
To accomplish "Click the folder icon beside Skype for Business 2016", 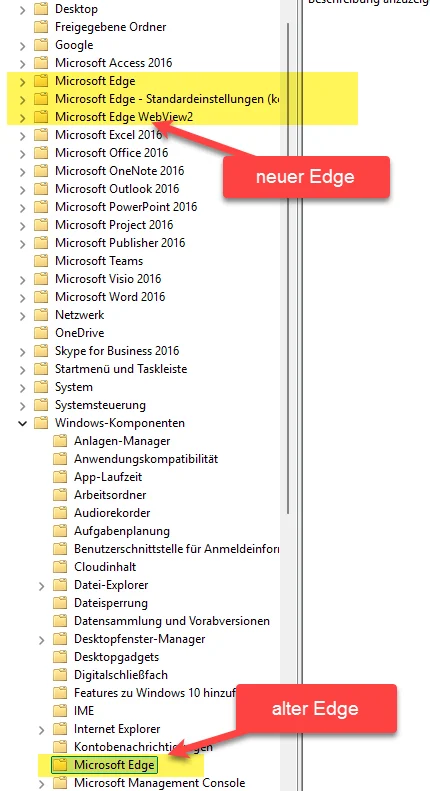I will point(41,351).
